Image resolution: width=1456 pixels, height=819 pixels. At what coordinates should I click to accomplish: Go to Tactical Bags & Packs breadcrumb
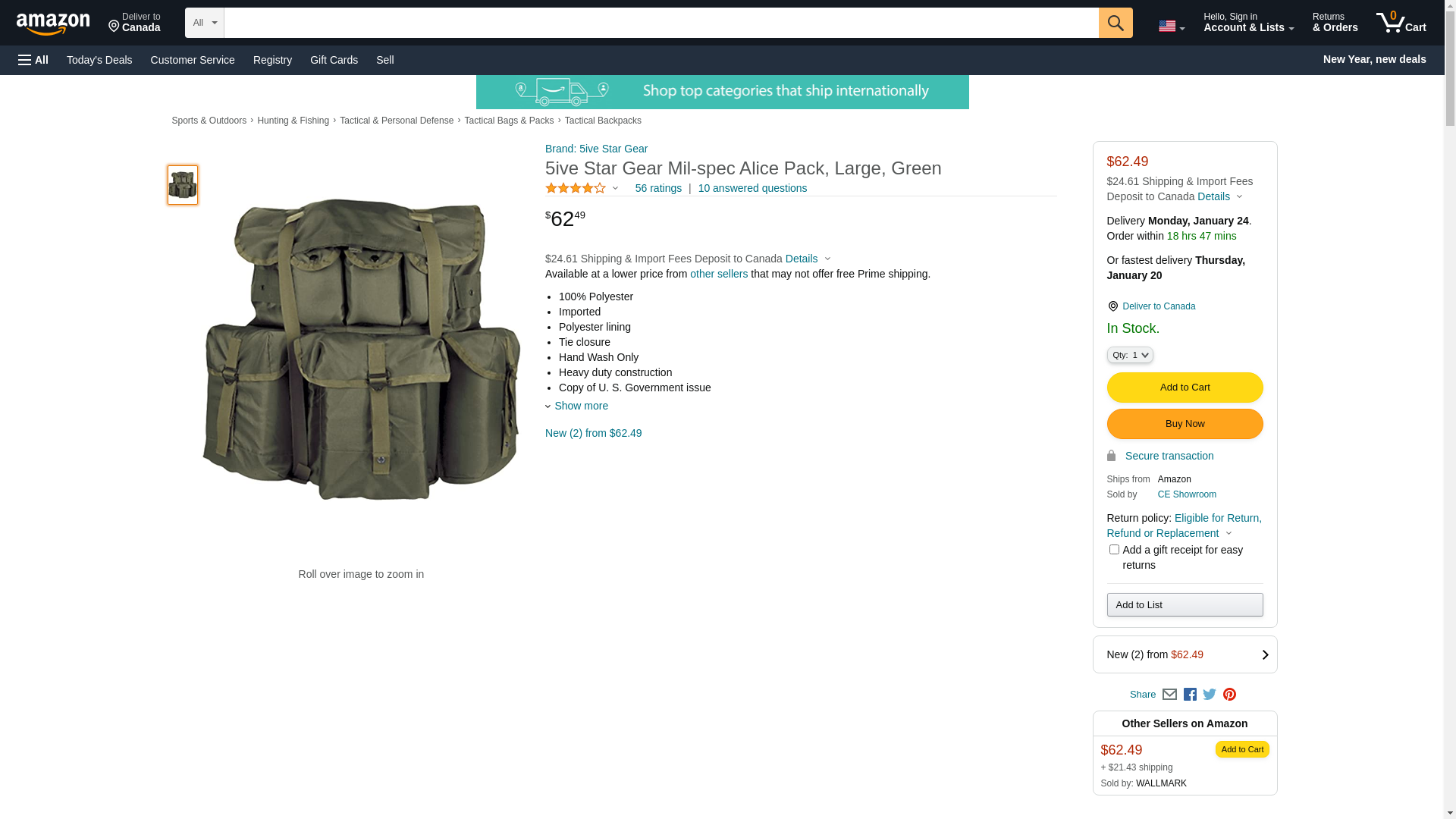pos(509,121)
